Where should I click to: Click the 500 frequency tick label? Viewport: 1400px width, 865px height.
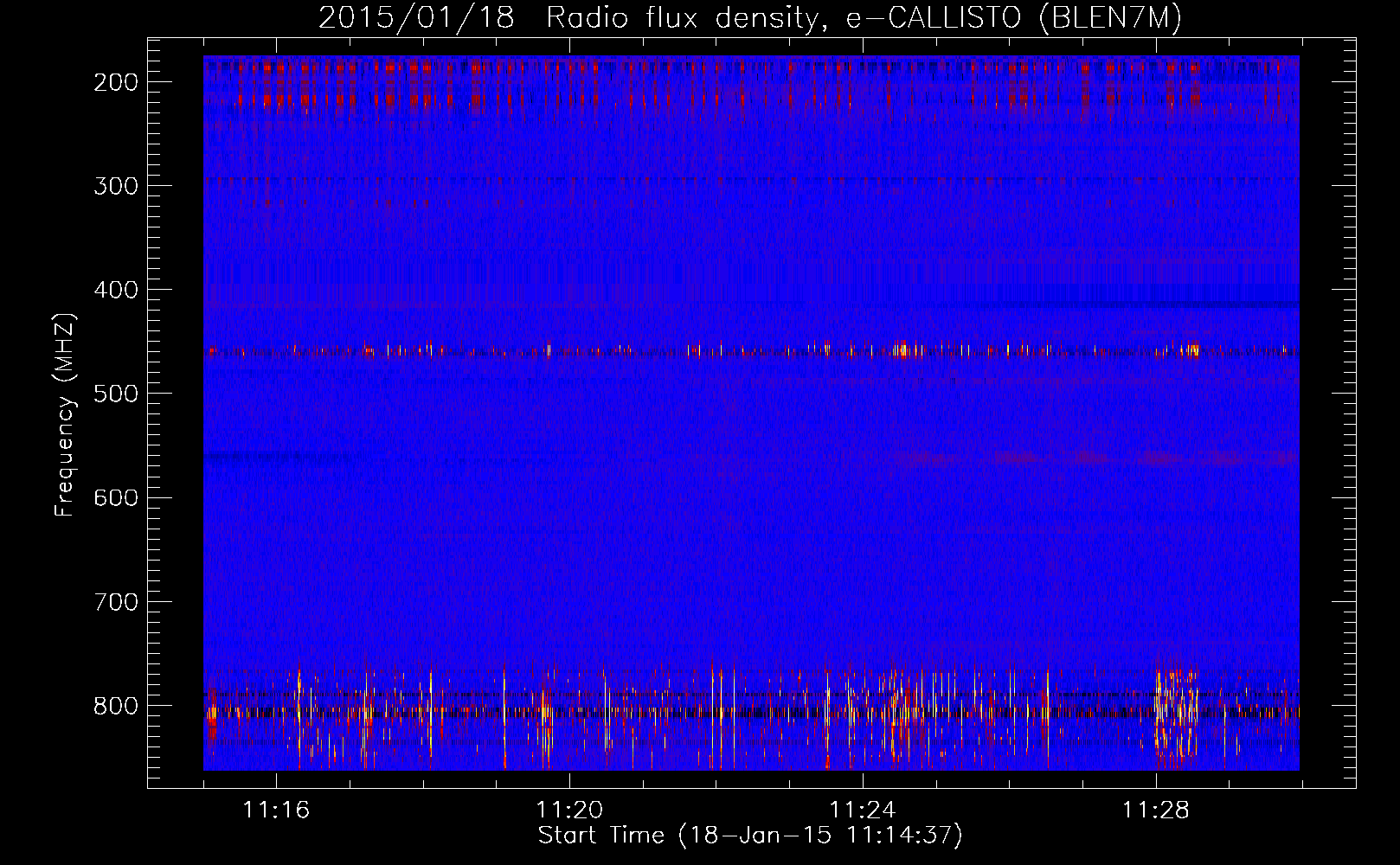coord(116,394)
